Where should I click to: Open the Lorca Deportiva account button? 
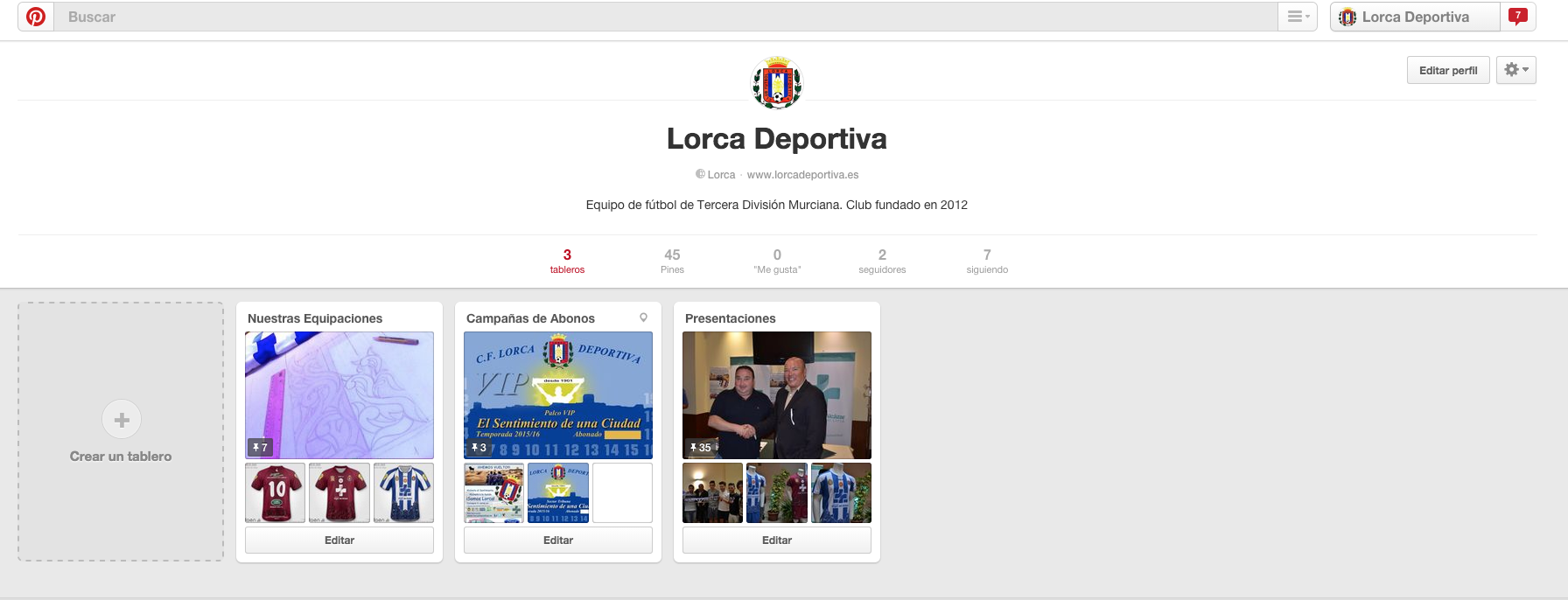pos(1414,17)
